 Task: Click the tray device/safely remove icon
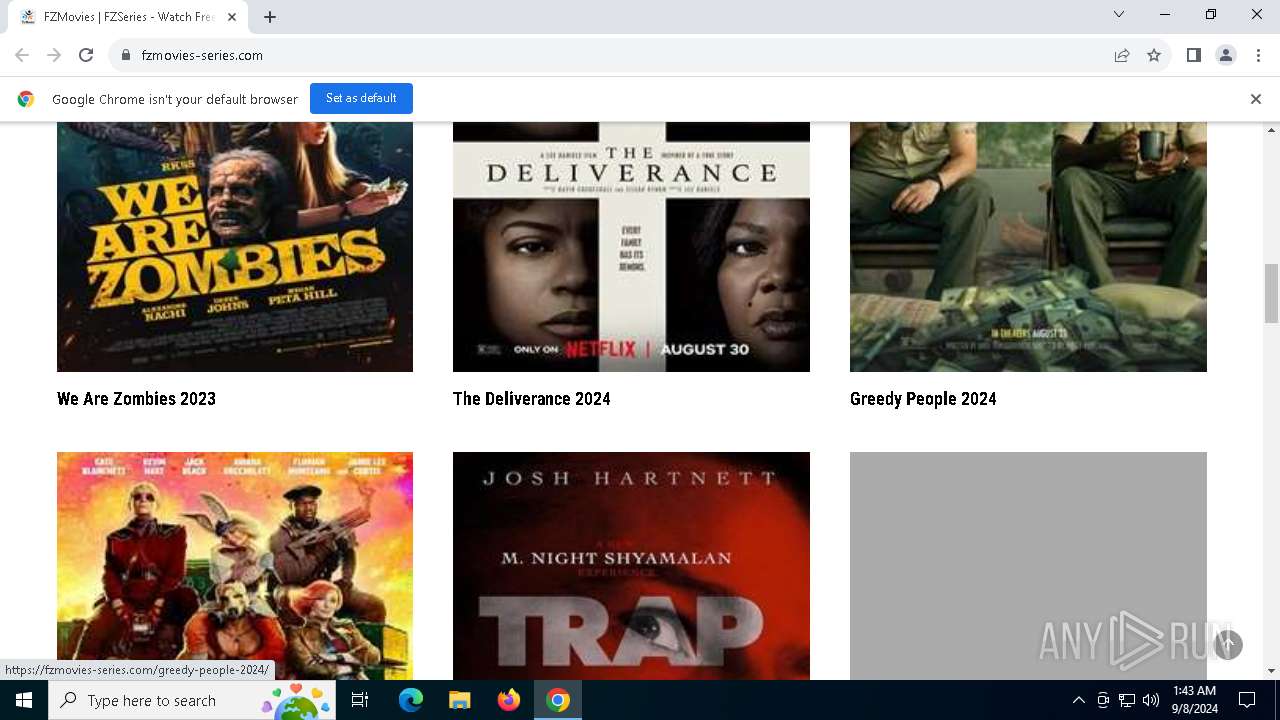(1103, 700)
